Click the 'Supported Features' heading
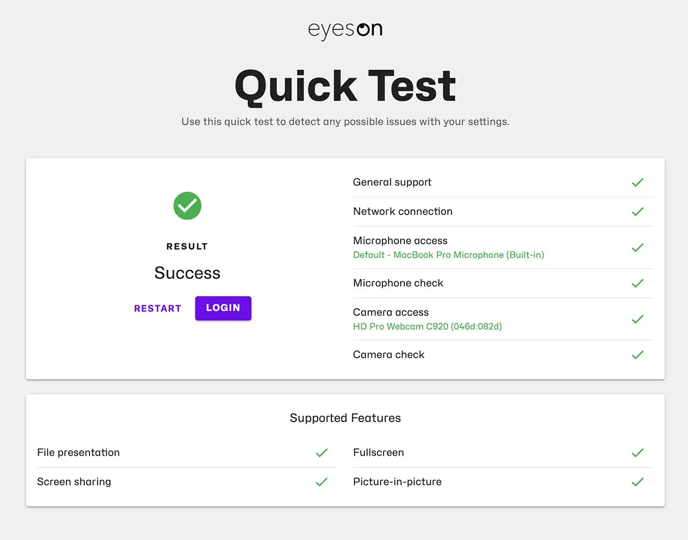Screen dimensions: 688x540 (x=345, y=418)
